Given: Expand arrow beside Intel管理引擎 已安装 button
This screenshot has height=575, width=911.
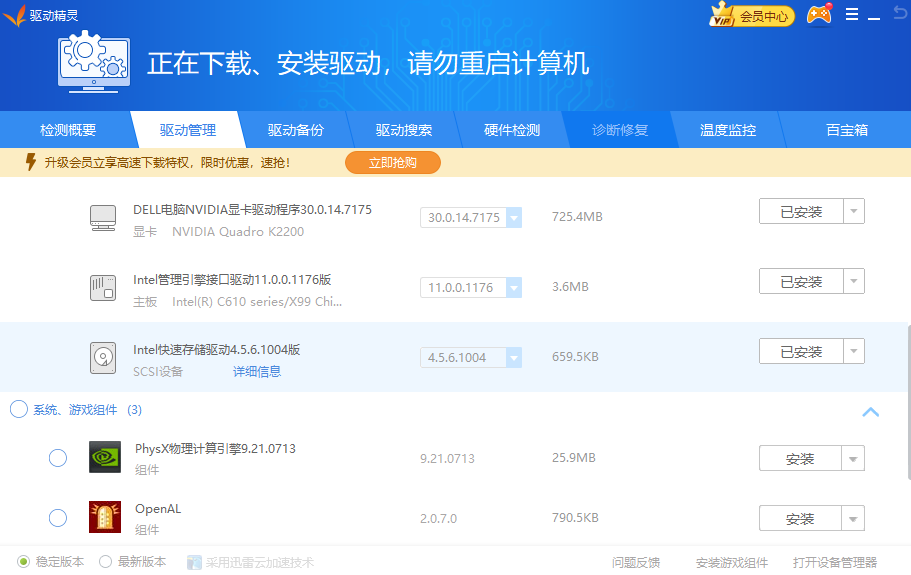Looking at the screenshot, I should (x=853, y=281).
